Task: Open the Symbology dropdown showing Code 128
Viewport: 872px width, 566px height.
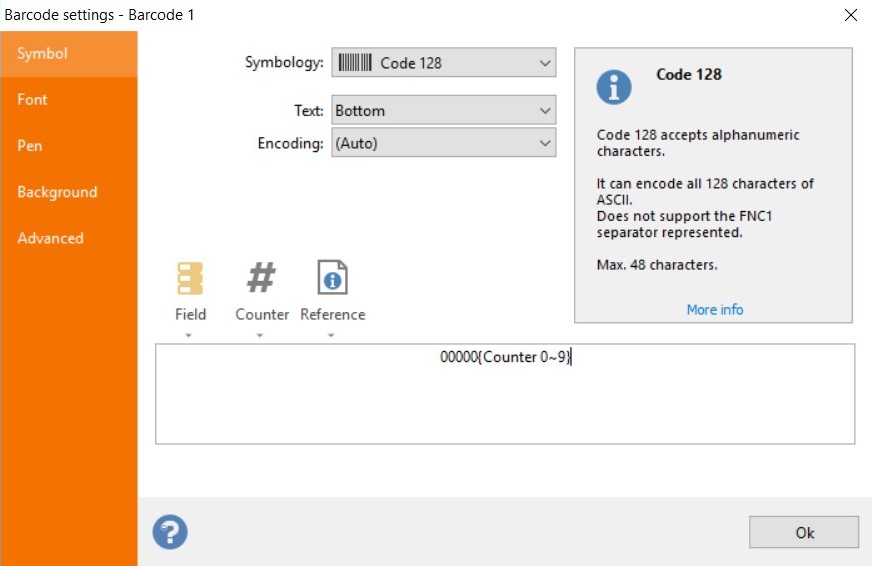Action: (x=444, y=62)
